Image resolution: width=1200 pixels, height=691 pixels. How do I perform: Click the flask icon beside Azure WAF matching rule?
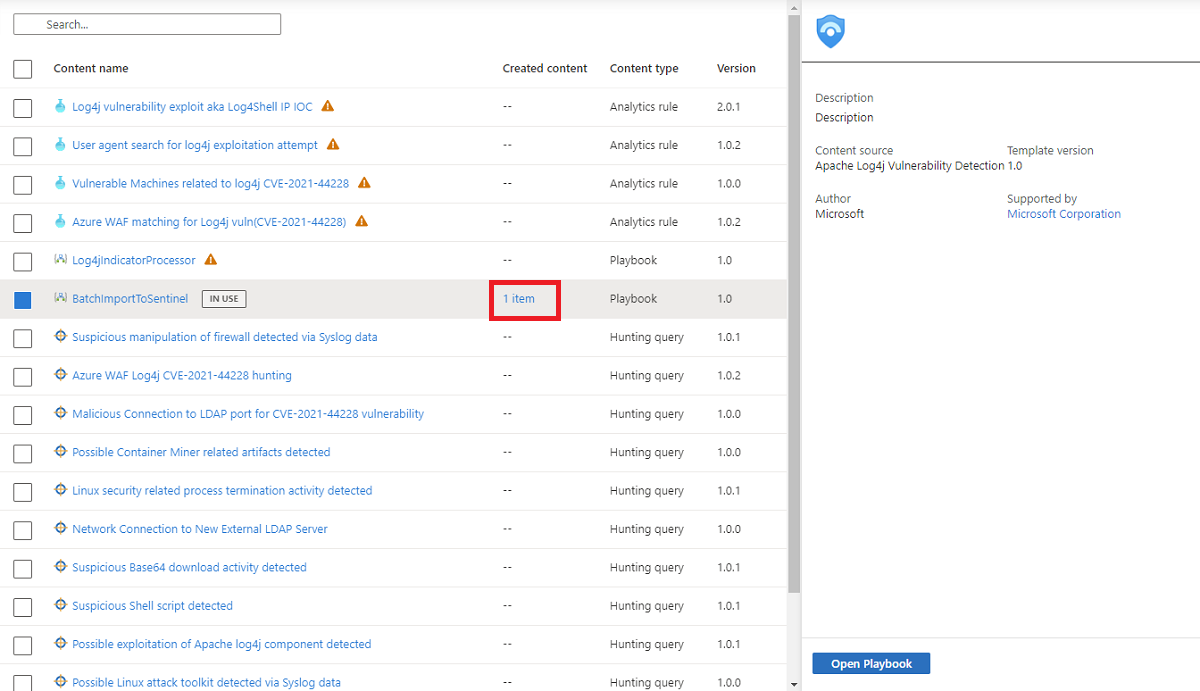click(x=60, y=222)
